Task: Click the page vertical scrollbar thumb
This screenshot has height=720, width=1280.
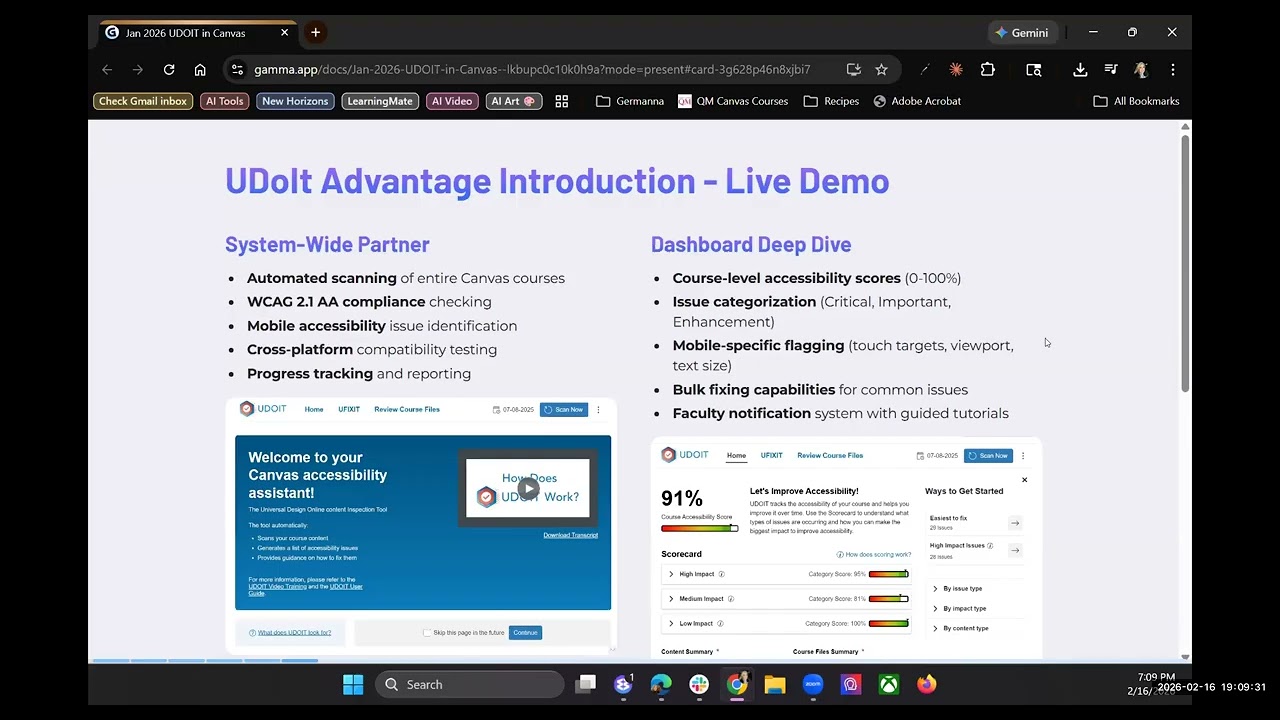Action: (1186, 262)
